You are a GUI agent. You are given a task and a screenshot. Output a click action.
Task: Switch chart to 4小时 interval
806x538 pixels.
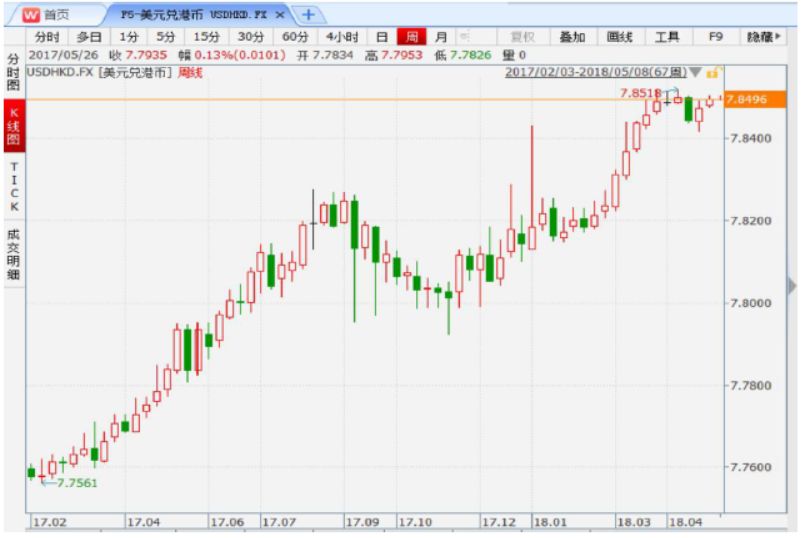[342, 37]
